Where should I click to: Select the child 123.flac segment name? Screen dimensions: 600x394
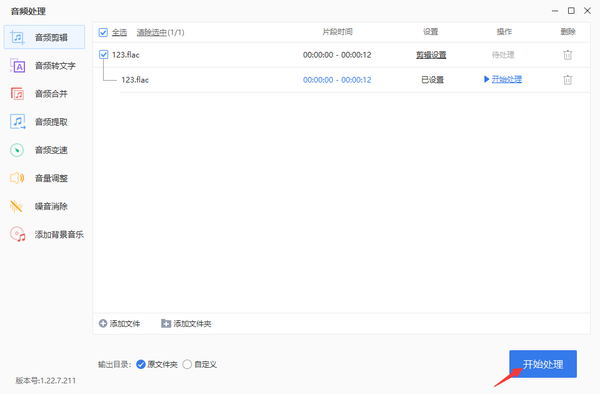(135, 80)
